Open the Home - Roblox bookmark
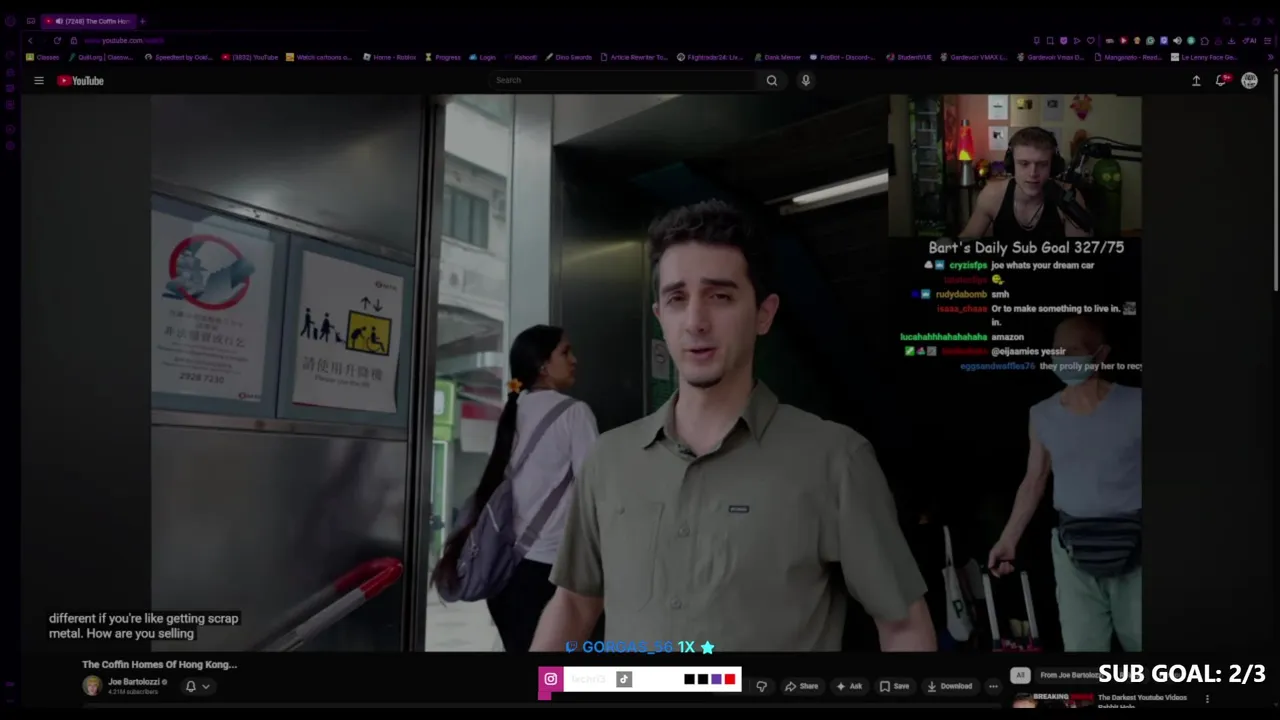1280x720 pixels. click(390, 57)
